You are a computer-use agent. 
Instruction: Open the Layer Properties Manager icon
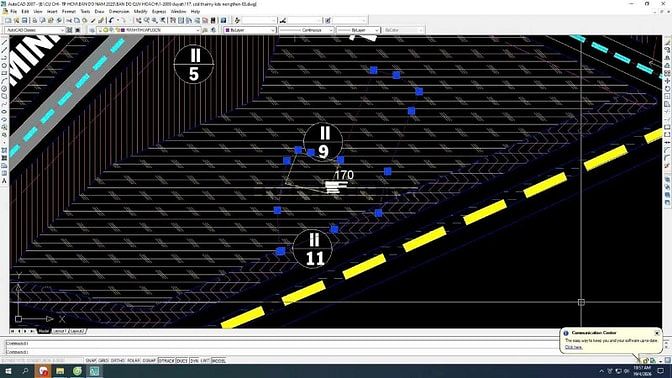click(x=92, y=30)
